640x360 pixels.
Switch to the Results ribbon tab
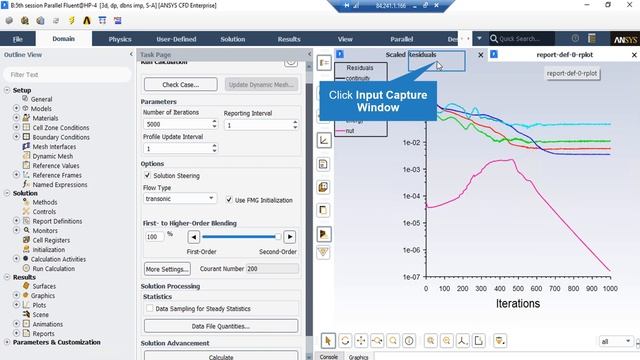pos(289,39)
